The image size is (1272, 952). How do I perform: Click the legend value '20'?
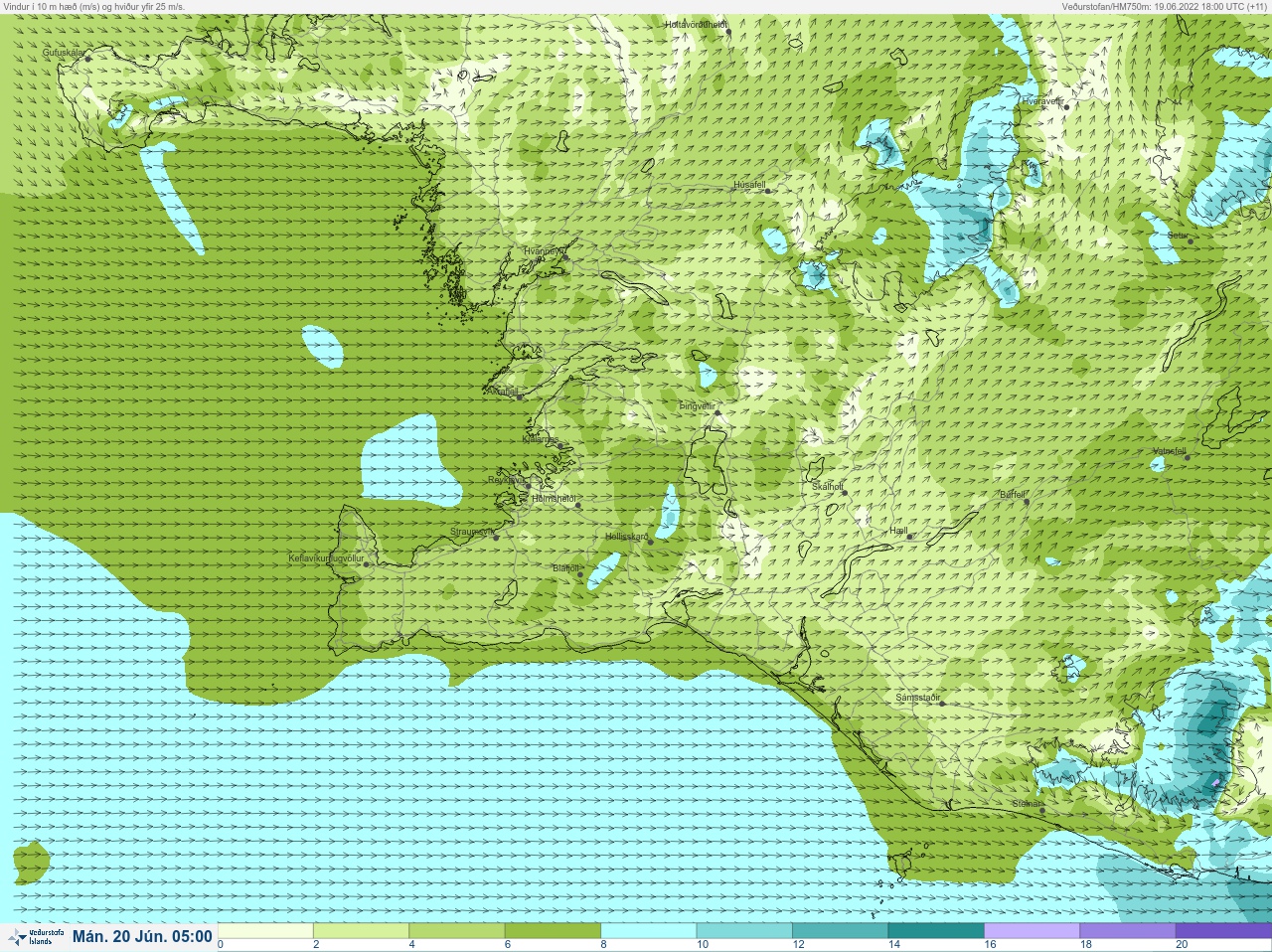click(1181, 945)
